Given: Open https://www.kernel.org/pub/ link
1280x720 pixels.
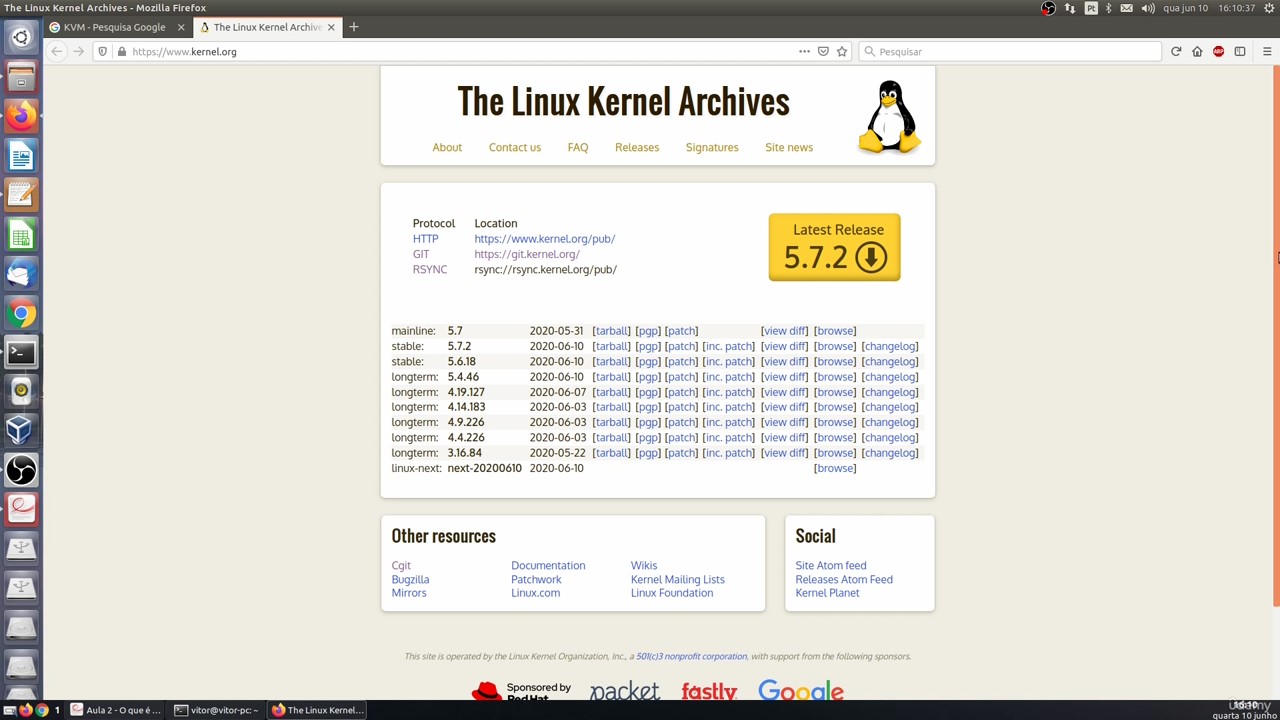Looking at the screenshot, I should [545, 239].
